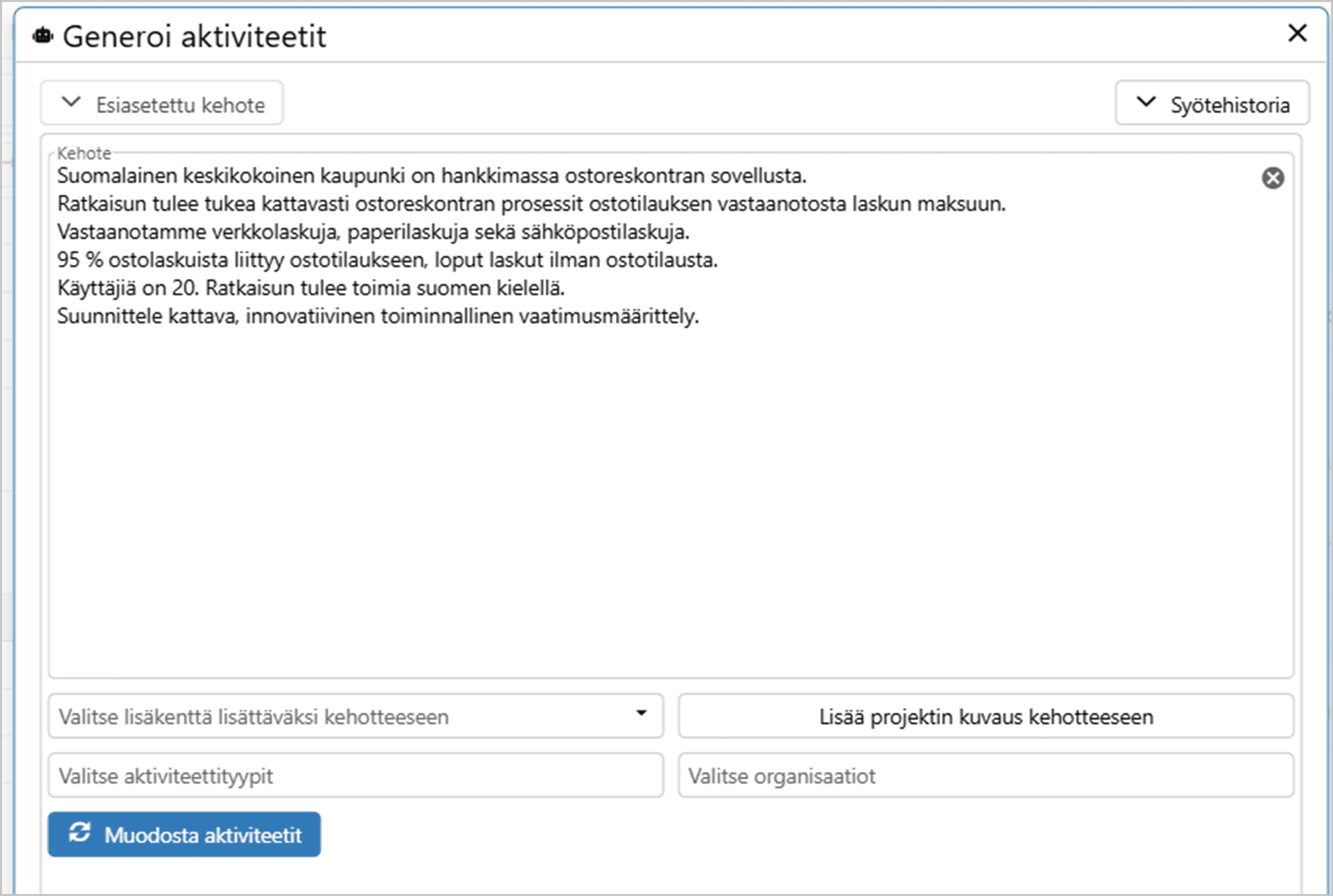Expand the Esiasetettu kehote chevron
This screenshot has width=1333, height=896.
point(71,102)
